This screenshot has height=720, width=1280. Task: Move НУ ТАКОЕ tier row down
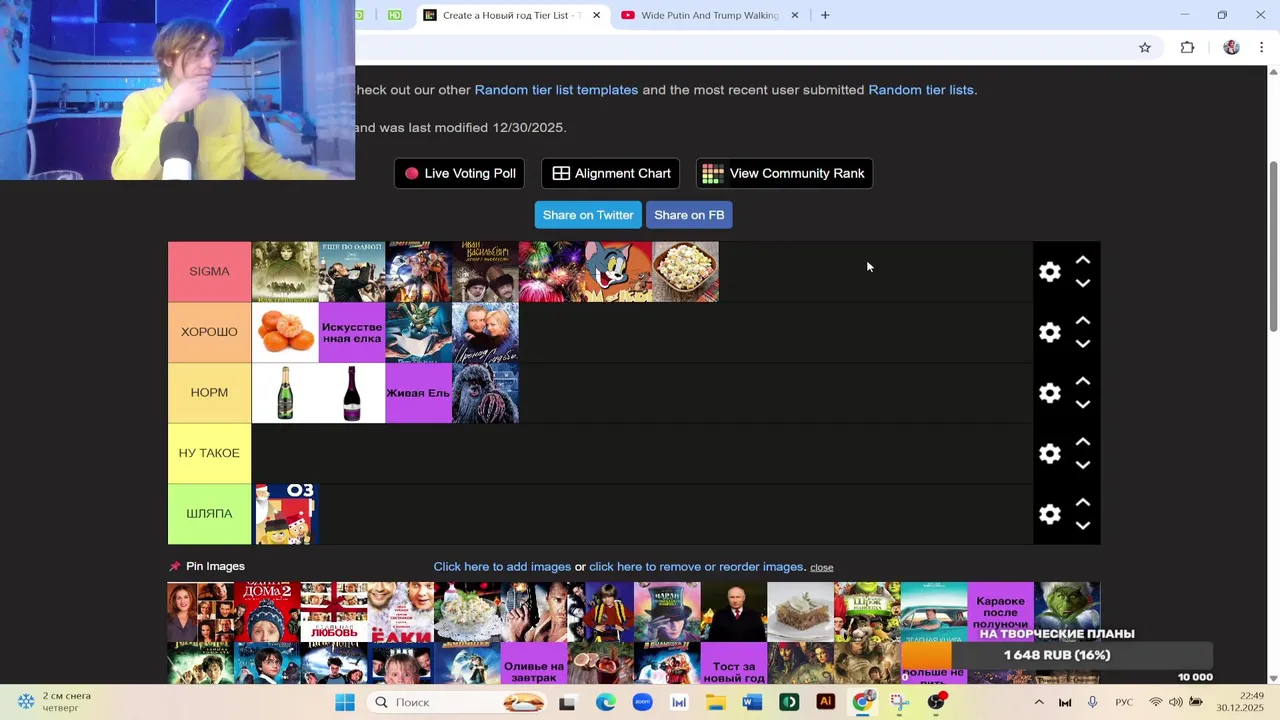[1082, 465]
